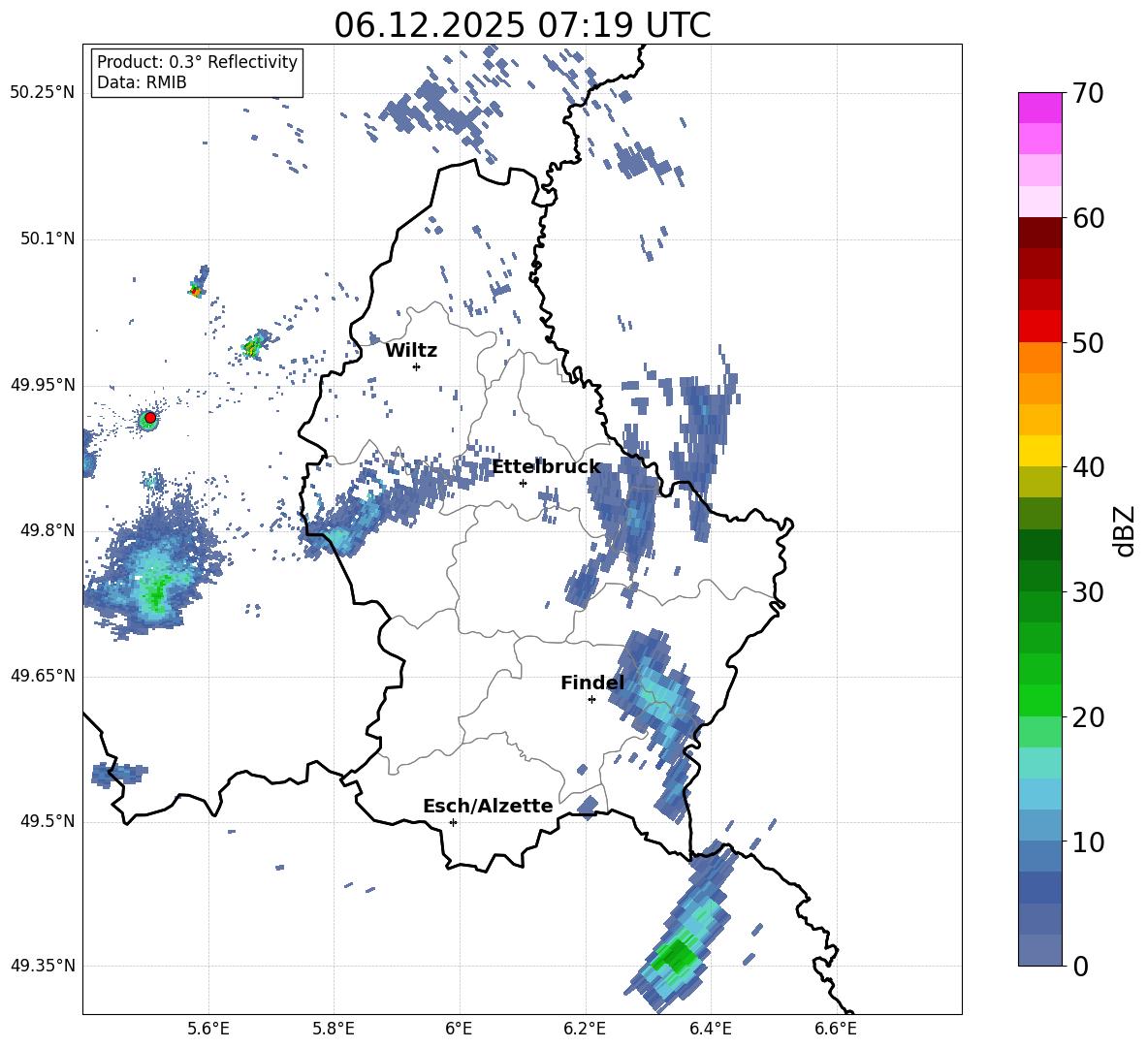Viewport: 1148px width, 1048px height.
Task: Click the cross marker below Findel
Action: pyautogui.click(x=591, y=699)
